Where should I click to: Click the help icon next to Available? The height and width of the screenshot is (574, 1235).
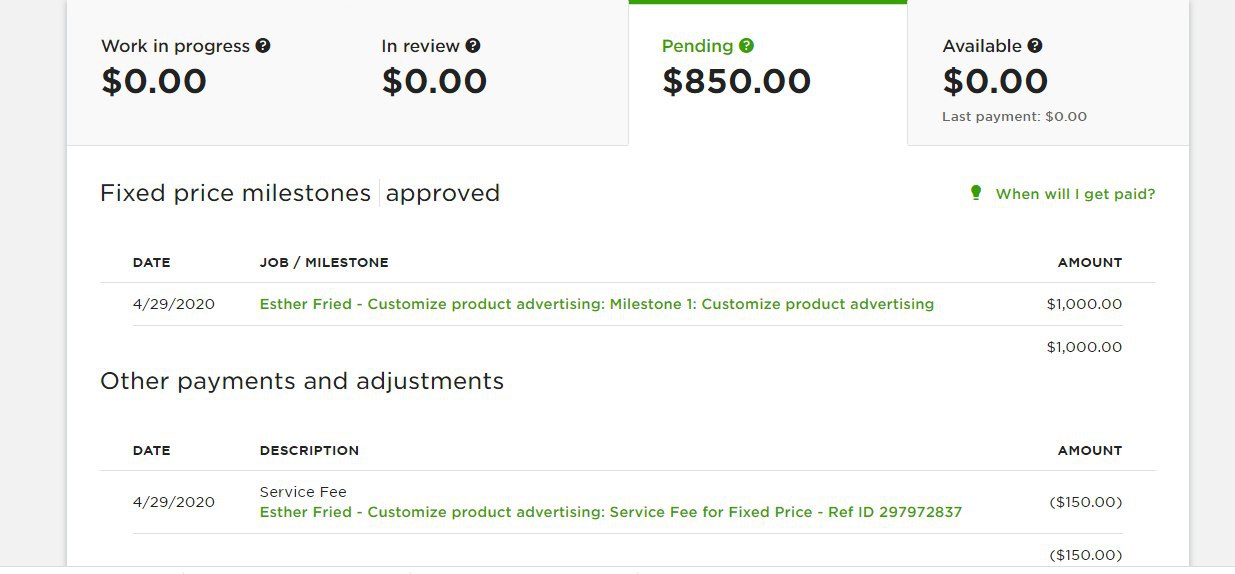(x=1035, y=46)
